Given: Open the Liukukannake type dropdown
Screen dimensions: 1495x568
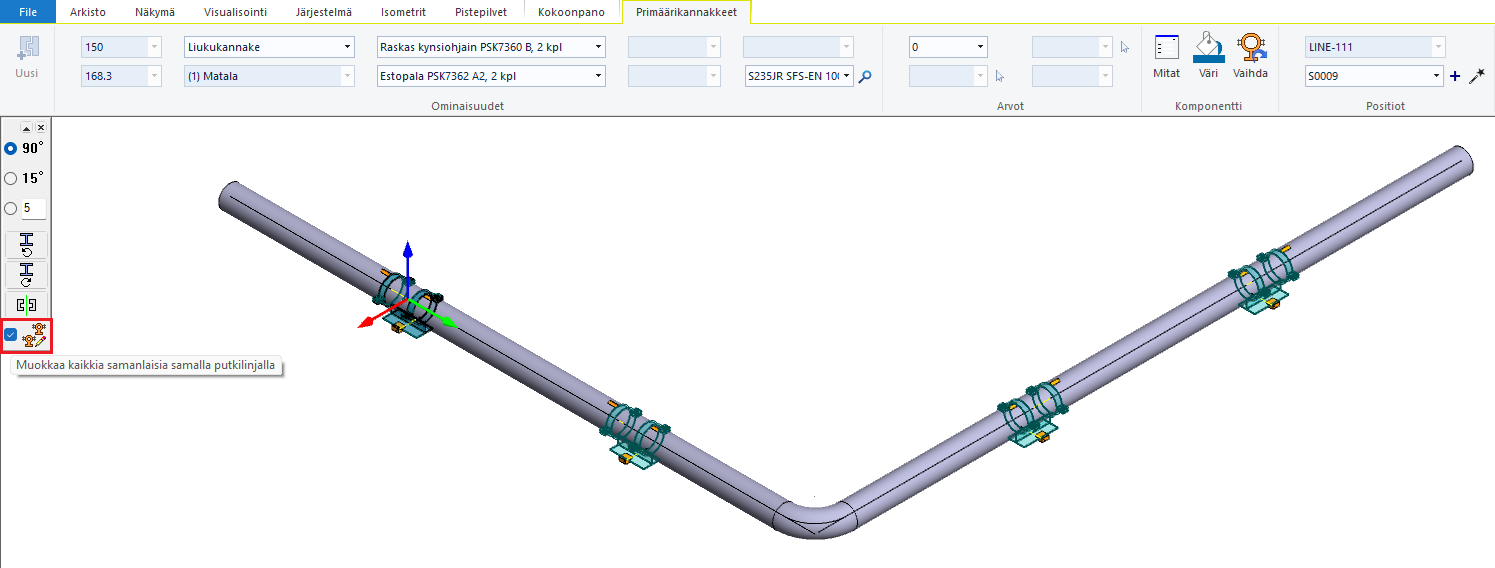Looking at the screenshot, I should point(347,47).
